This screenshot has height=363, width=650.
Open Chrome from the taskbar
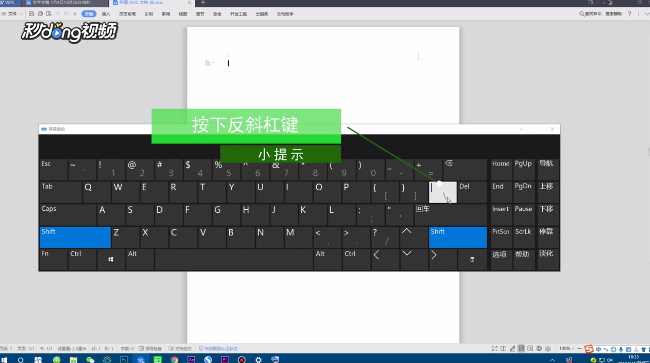pos(175,359)
